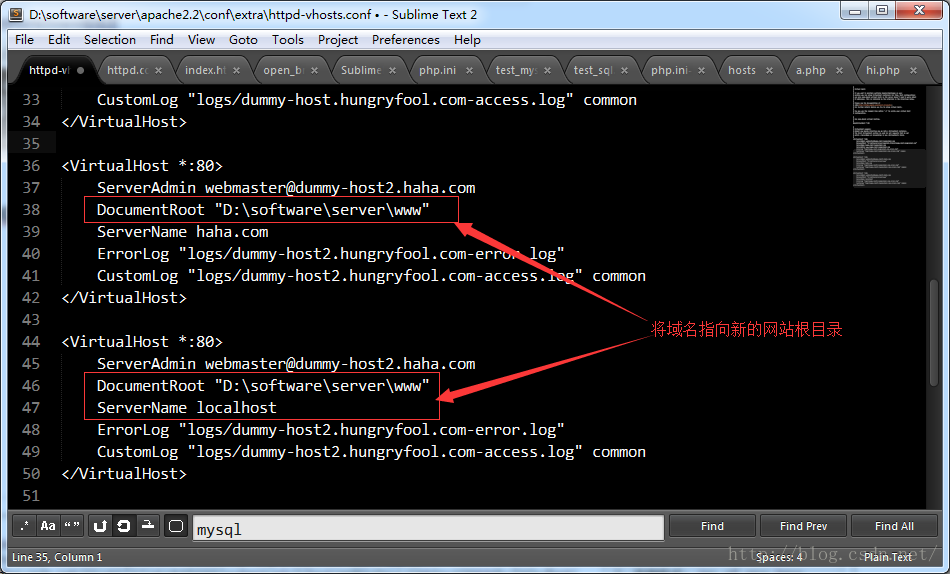
Task: Switch to the Sublime tab
Action: coord(360,70)
